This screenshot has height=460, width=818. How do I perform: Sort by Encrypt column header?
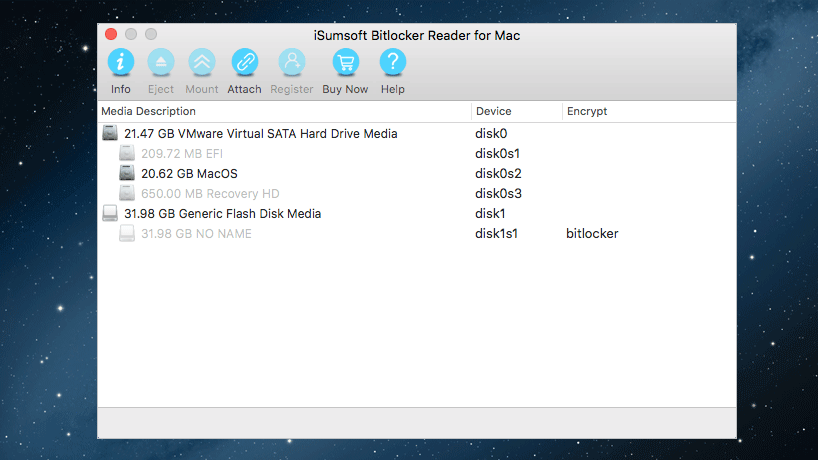tap(649, 111)
